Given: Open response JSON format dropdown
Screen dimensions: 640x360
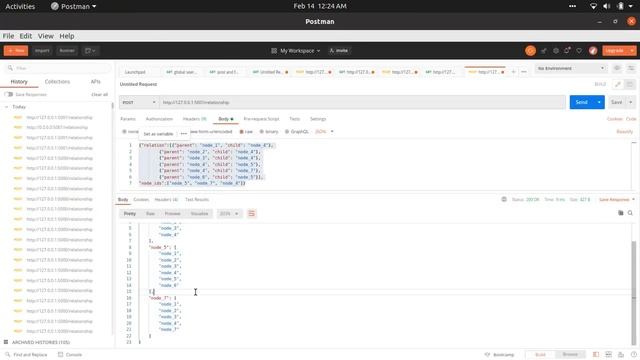Looking at the screenshot, I should pyautogui.click(x=229, y=213).
